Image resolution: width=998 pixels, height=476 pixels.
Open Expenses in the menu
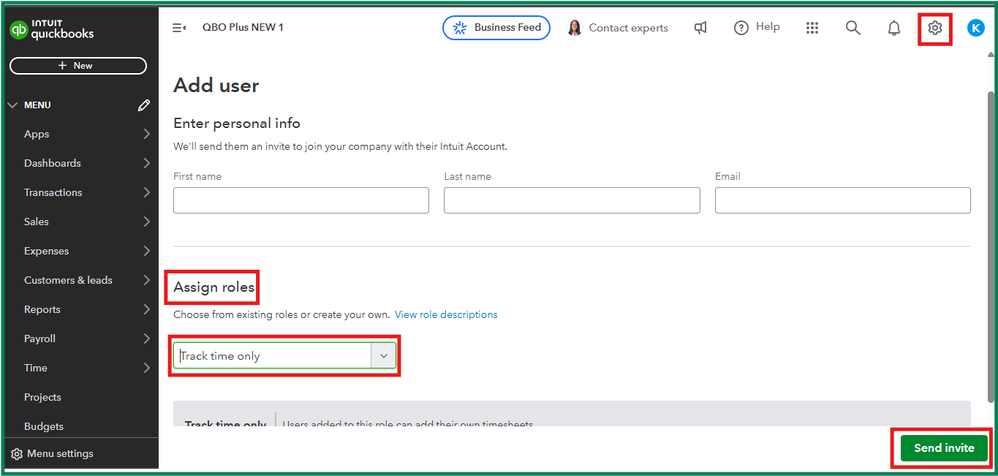[x=46, y=251]
